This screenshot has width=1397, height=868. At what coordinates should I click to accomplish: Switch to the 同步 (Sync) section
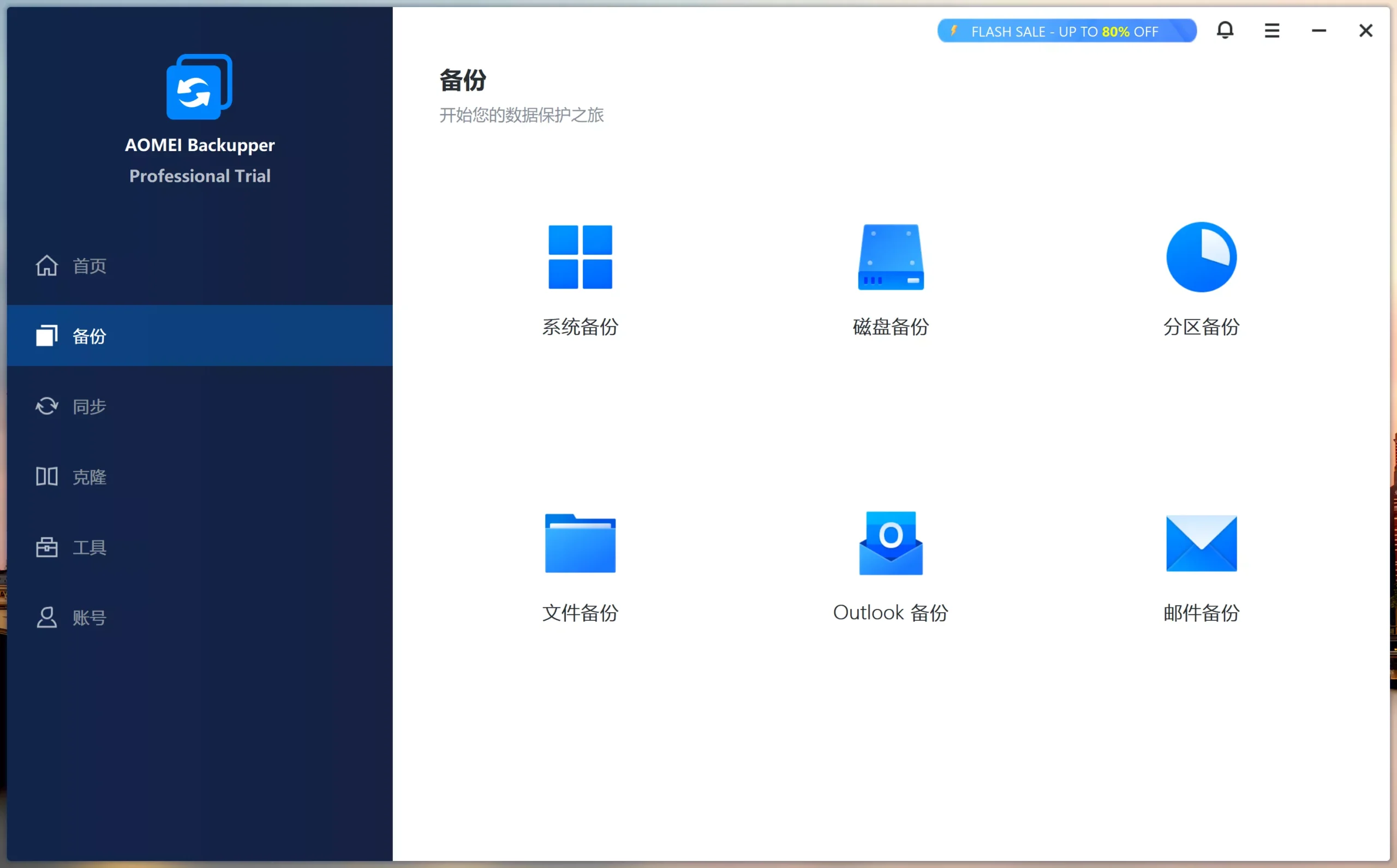[x=89, y=406]
